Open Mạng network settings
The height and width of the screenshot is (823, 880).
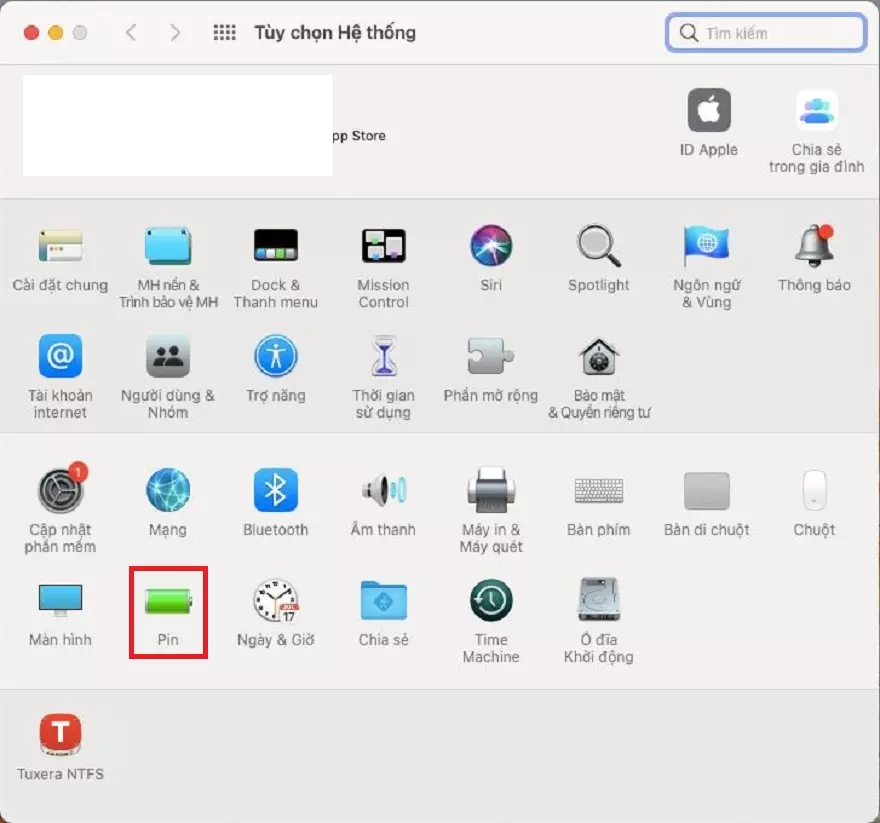click(x=167, y=491)
